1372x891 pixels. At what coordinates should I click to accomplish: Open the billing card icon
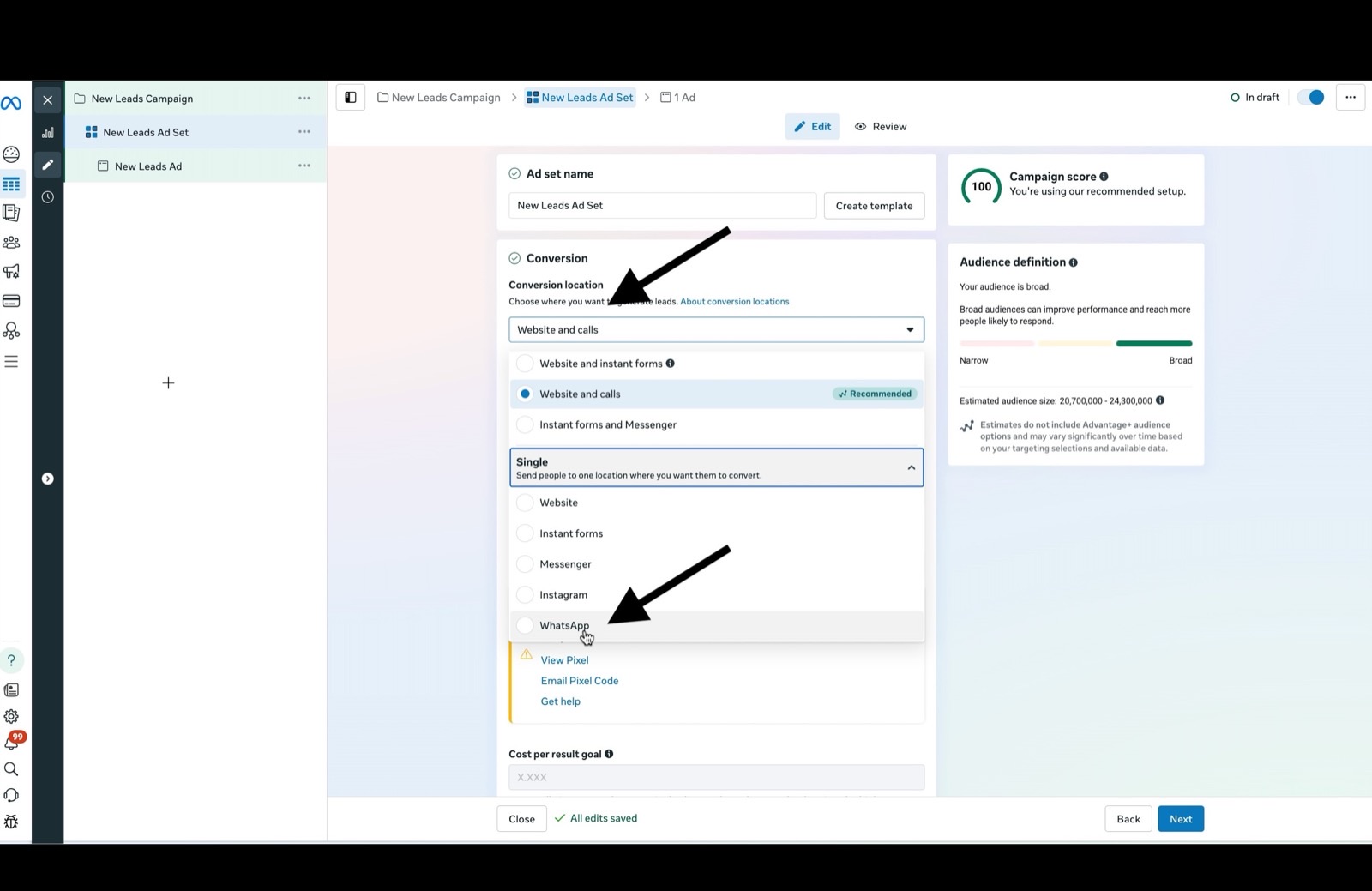coord(11,301)
